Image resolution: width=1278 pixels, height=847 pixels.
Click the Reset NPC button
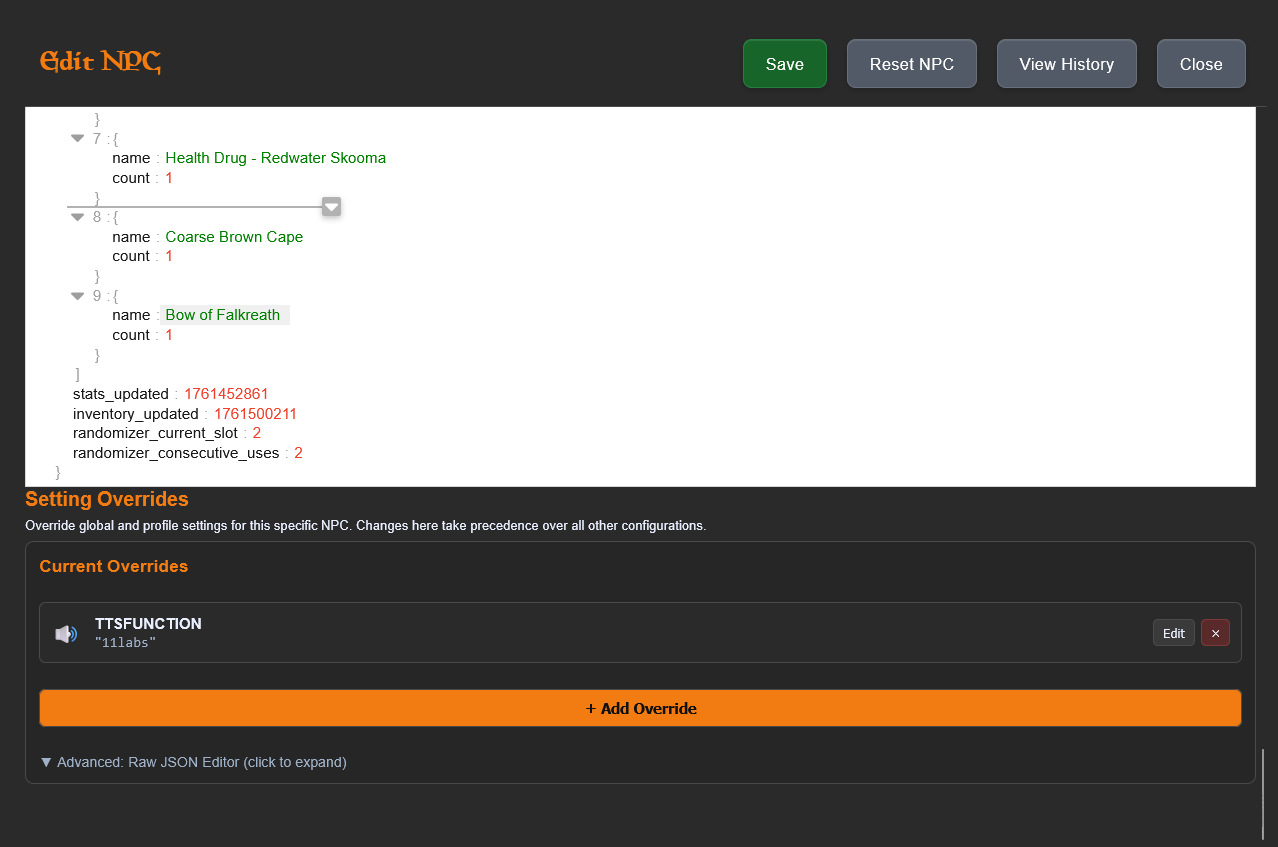click(911, 64)
